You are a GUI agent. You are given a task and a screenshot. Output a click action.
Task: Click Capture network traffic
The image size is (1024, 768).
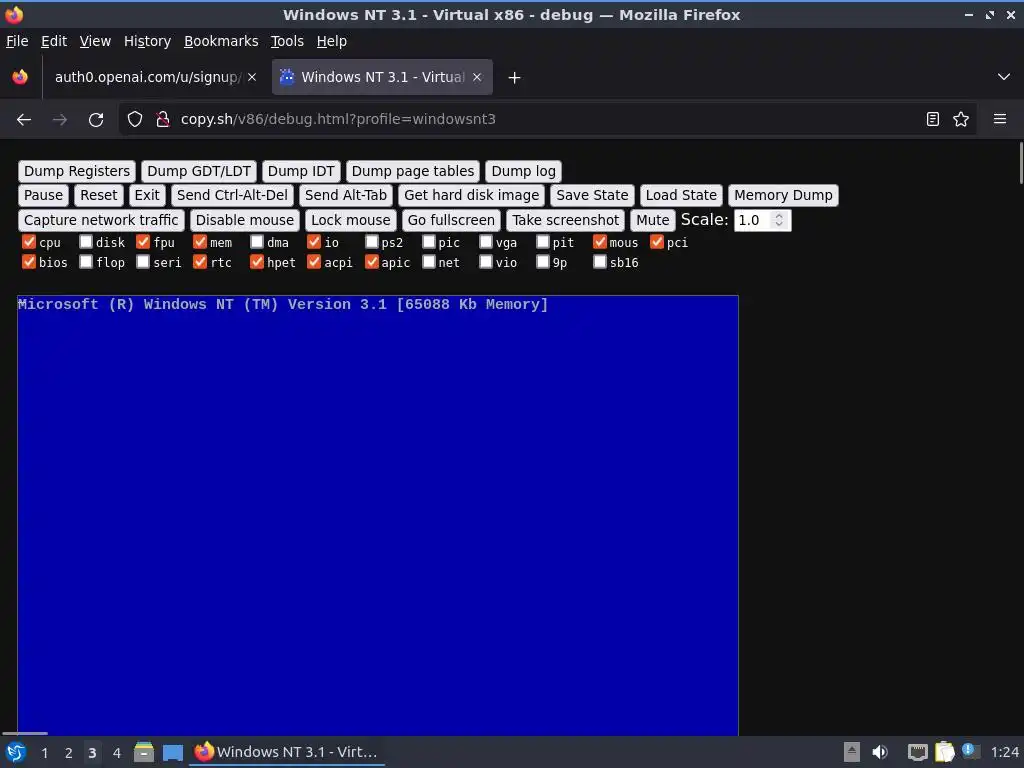pyautogui.click(x=101, y=220)
